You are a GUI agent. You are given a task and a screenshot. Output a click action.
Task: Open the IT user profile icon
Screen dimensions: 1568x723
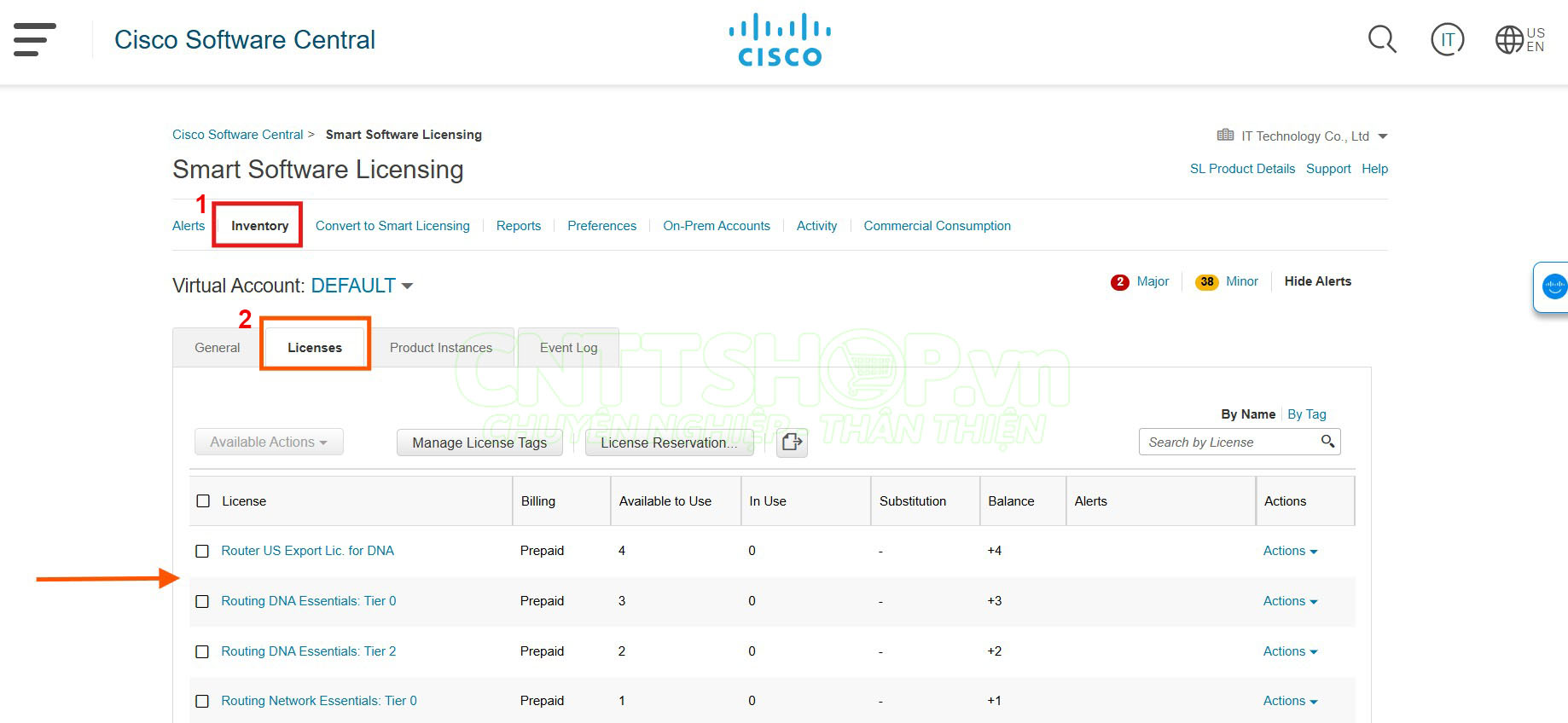[x=1447, y=39]
